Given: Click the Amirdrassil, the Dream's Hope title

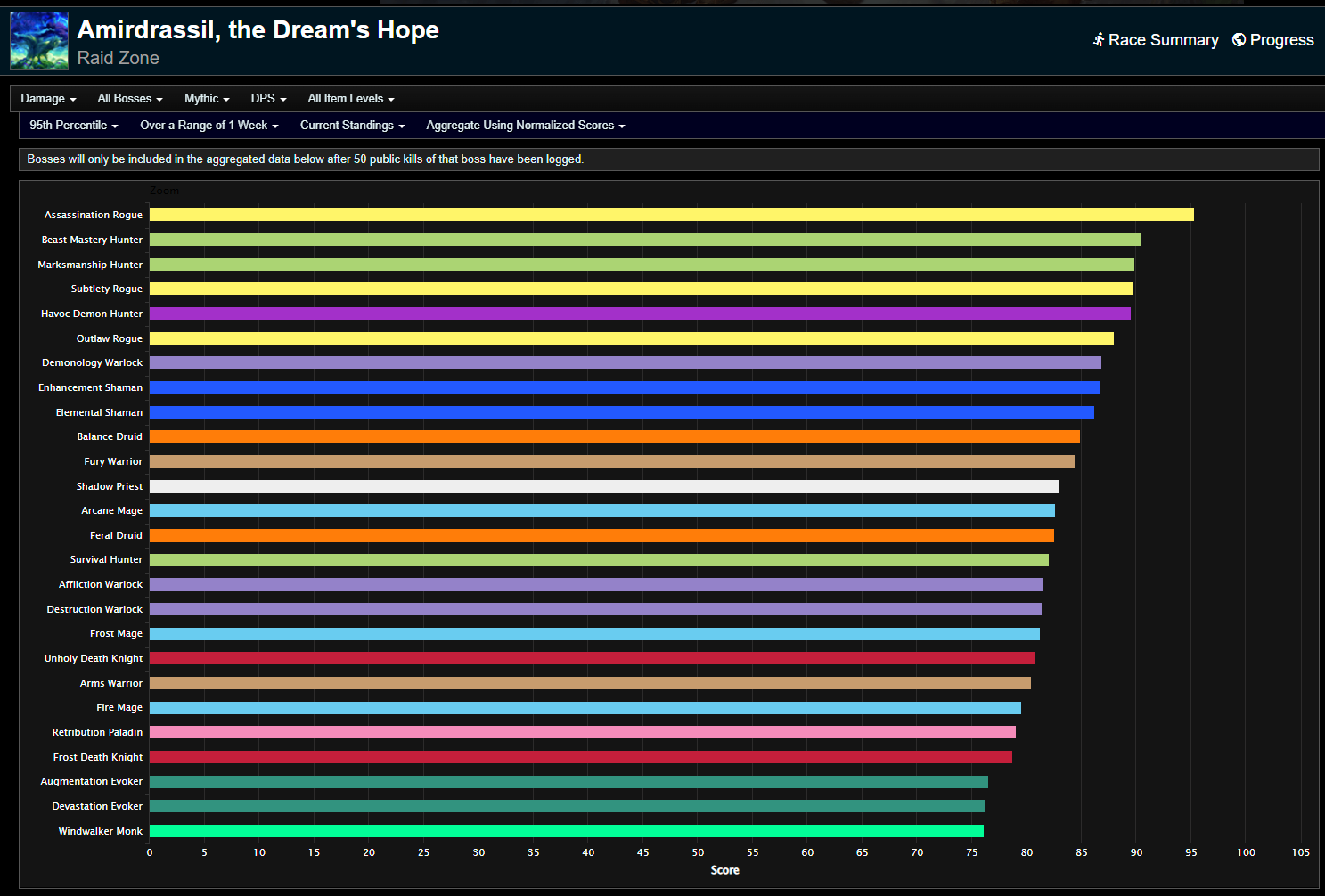Looking at the screenshot, I should coord(258,30).
